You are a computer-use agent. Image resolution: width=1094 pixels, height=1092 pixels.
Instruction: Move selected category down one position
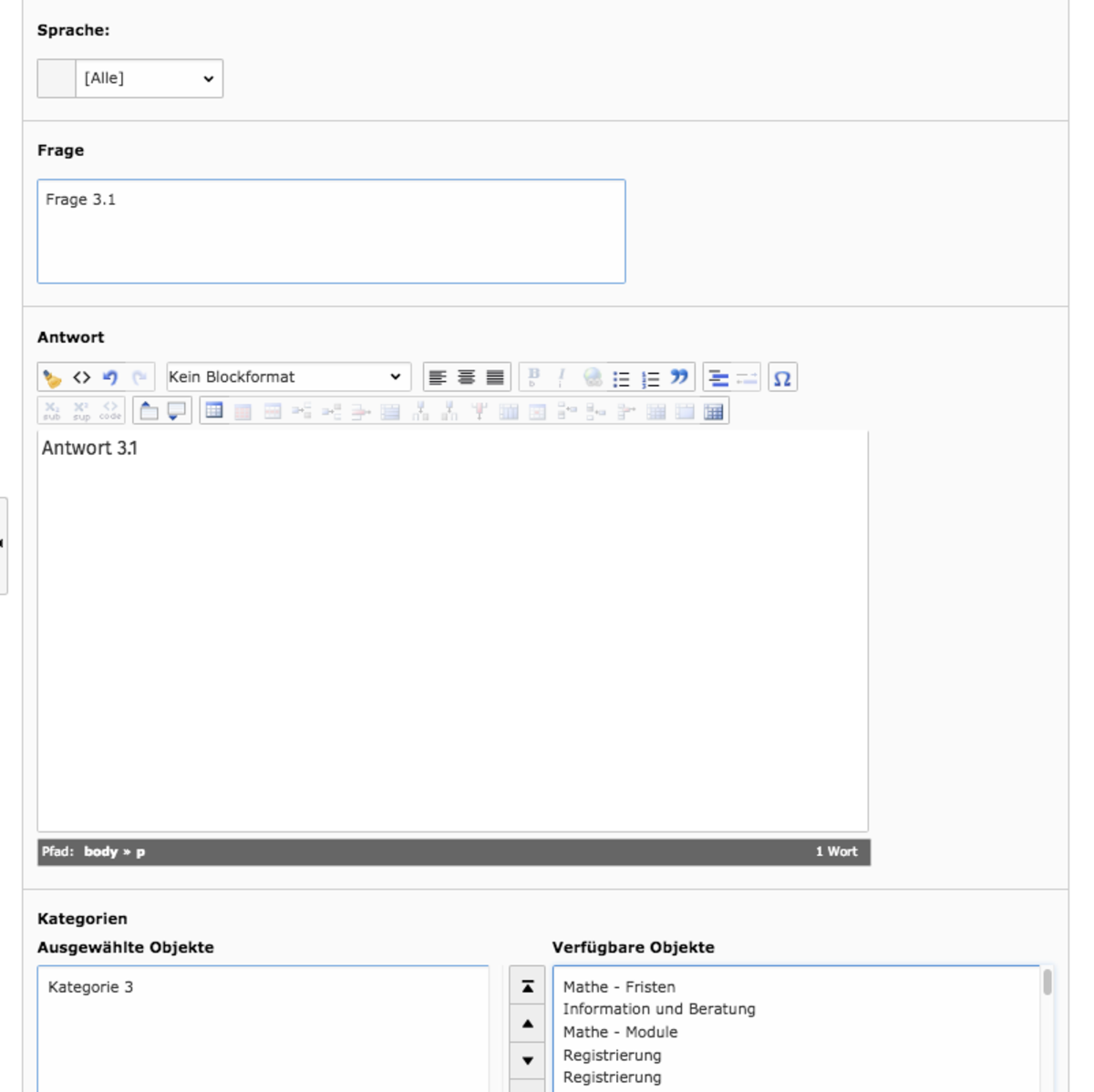(527, 1060)
